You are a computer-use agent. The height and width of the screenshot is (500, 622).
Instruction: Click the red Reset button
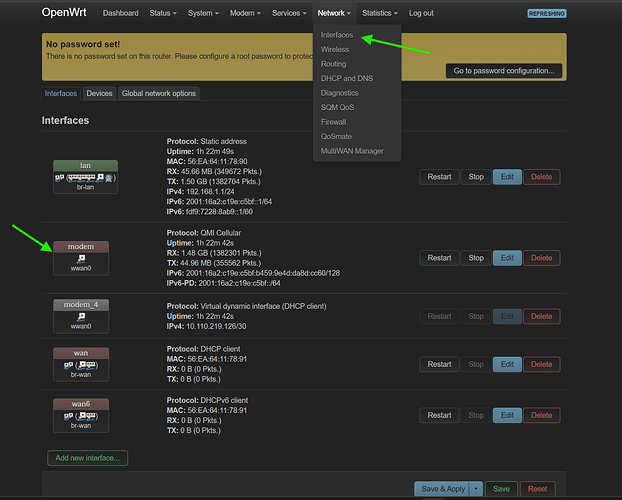click(538, 489)
